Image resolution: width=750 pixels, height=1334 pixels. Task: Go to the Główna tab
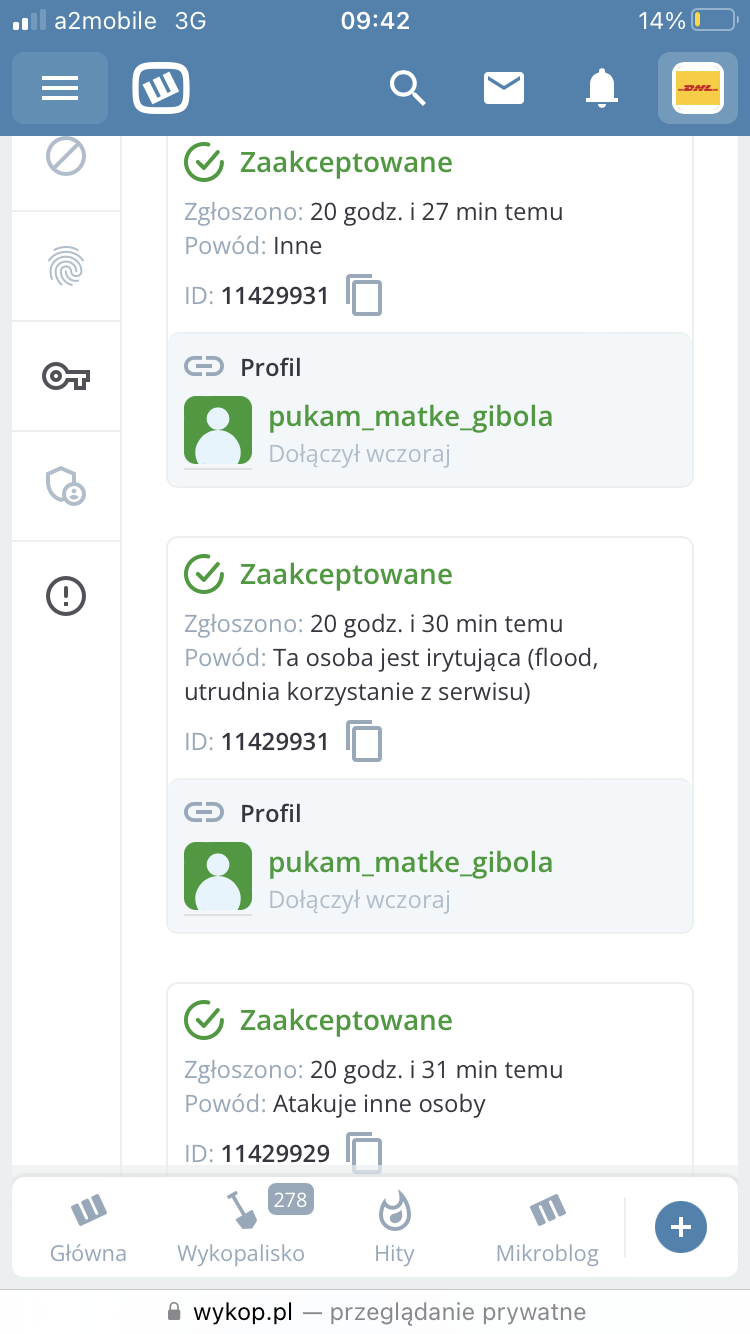[89, 1228]
